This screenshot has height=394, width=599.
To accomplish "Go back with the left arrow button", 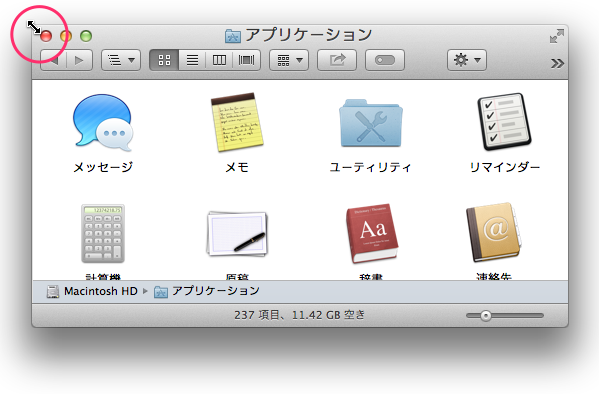I will click(x=54, y=60).
